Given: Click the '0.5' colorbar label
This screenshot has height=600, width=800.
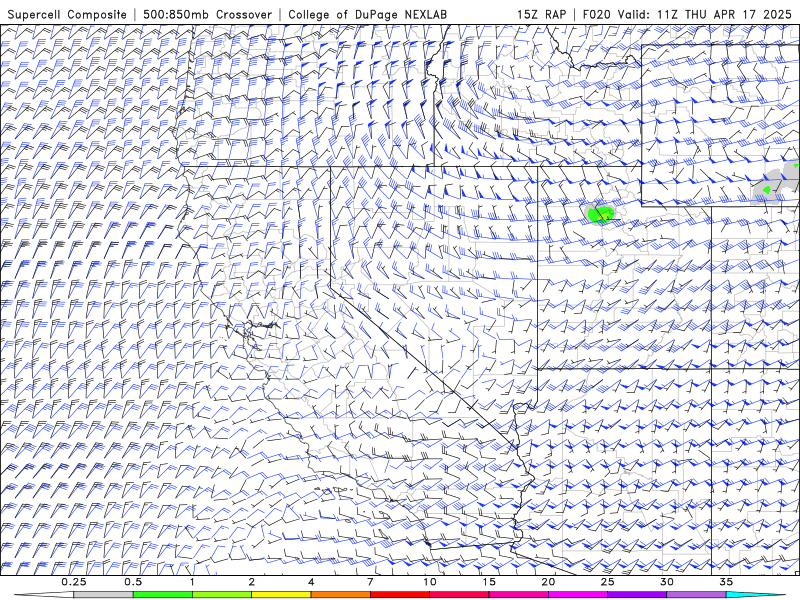Looking at the screenshot, I should click(x=133, y=582).
